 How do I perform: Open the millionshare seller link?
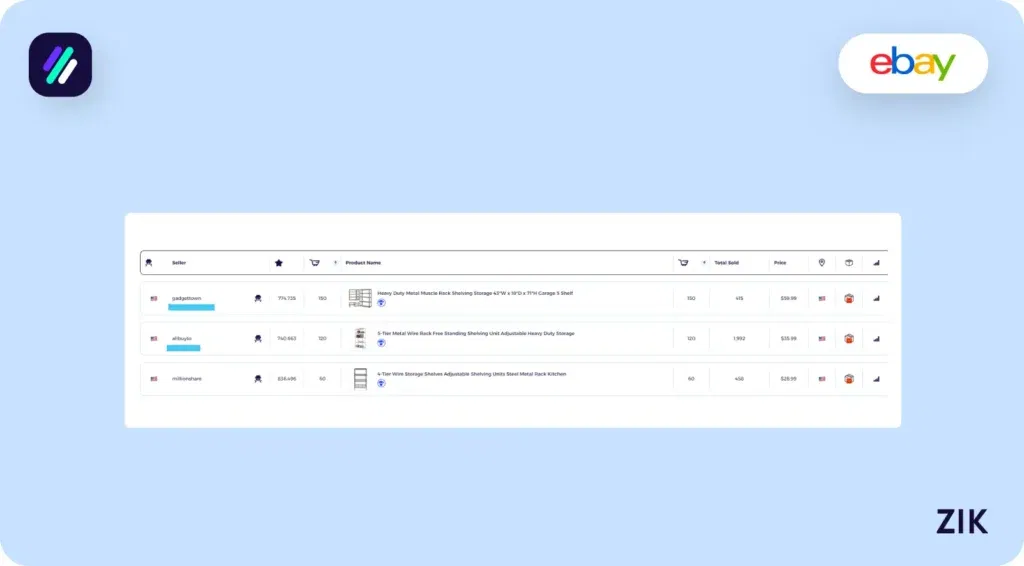(x=187, y=379)
